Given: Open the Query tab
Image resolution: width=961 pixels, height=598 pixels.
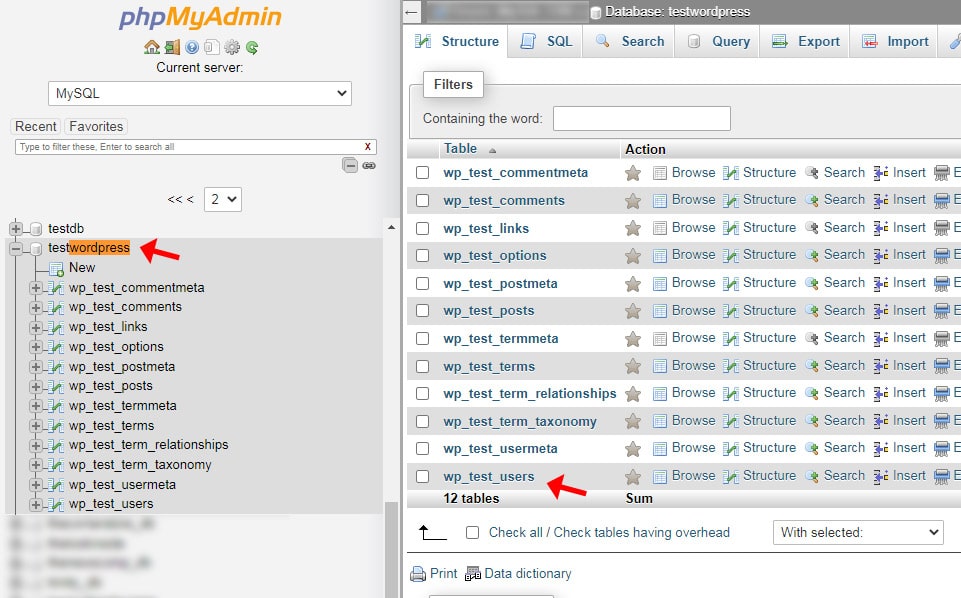Looking at the screenshot, I should pyautogui.click(x=718, y=41).
